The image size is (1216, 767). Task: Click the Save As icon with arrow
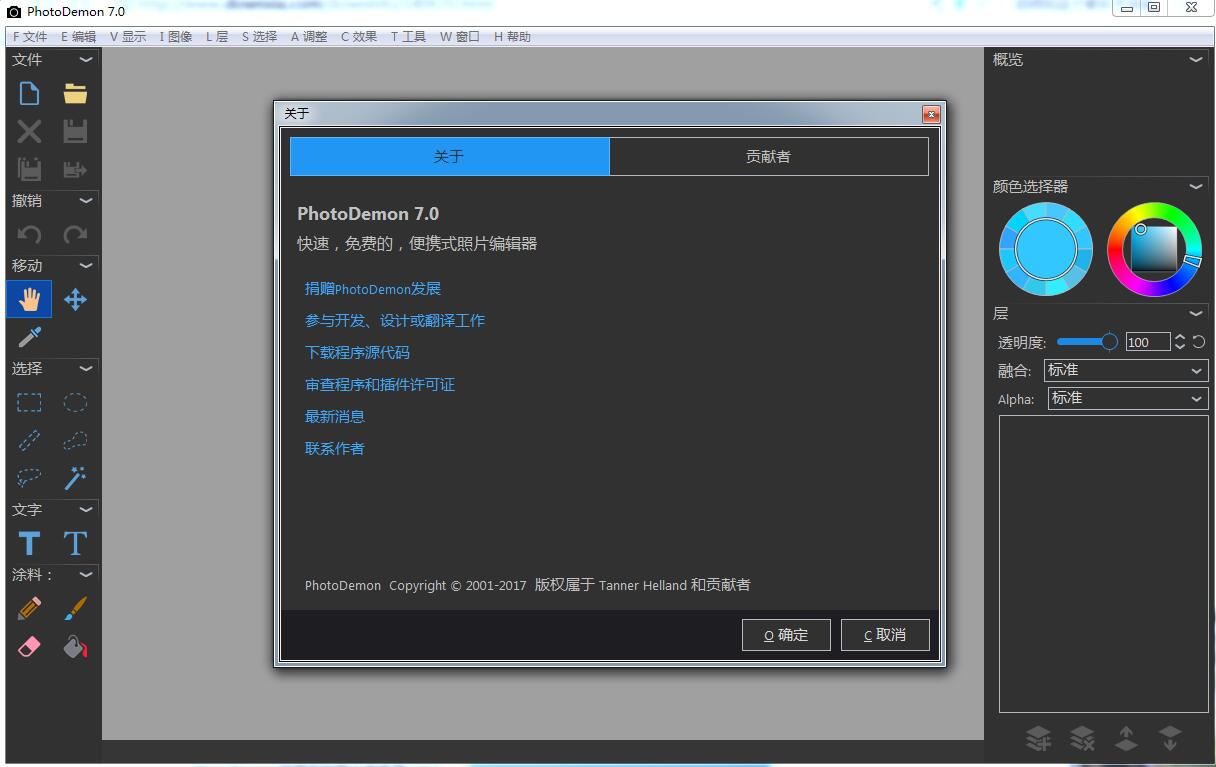pyautogui.click(x=75, y=169)
